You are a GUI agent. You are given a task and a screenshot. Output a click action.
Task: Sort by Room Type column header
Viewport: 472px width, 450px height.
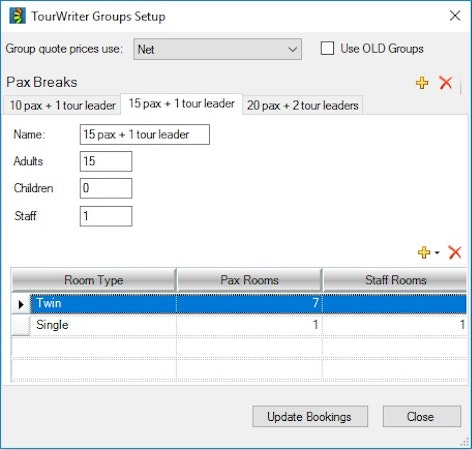pyautogui.click(x=94, y=280)
